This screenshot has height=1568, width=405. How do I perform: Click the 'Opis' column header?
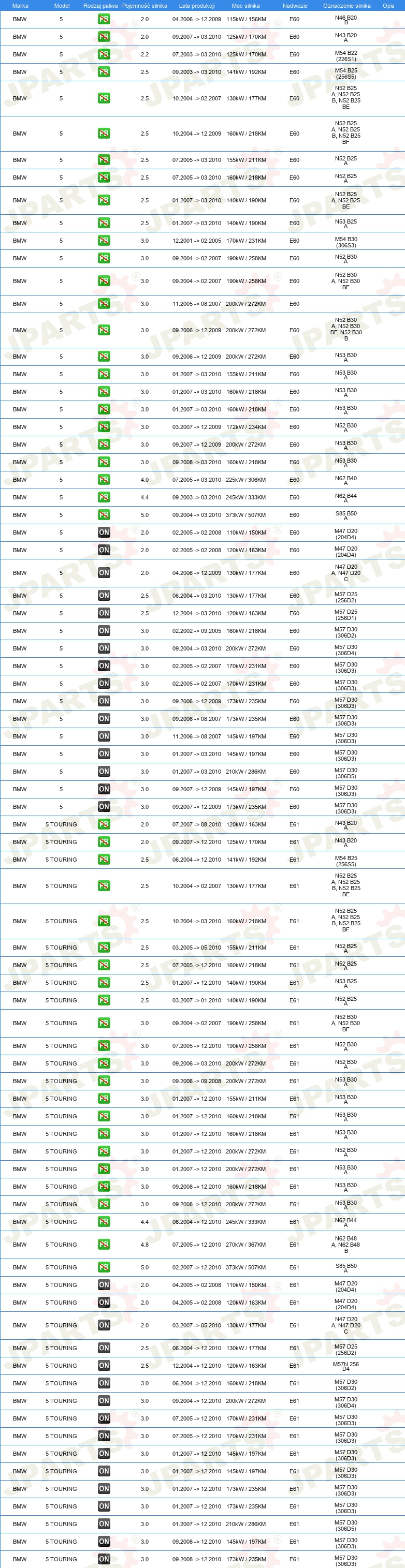point(388,6)
